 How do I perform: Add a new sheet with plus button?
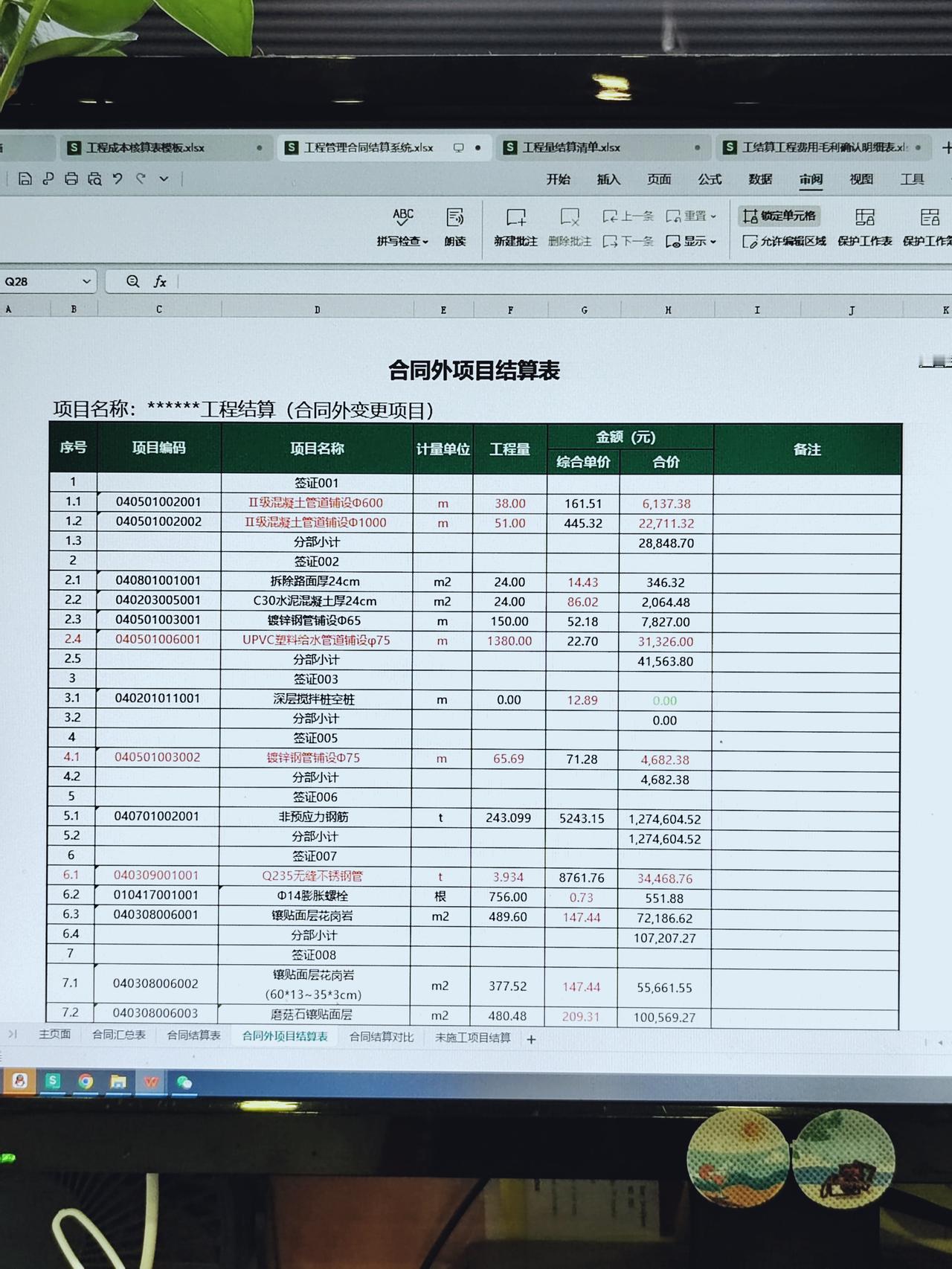[531, 1039]
